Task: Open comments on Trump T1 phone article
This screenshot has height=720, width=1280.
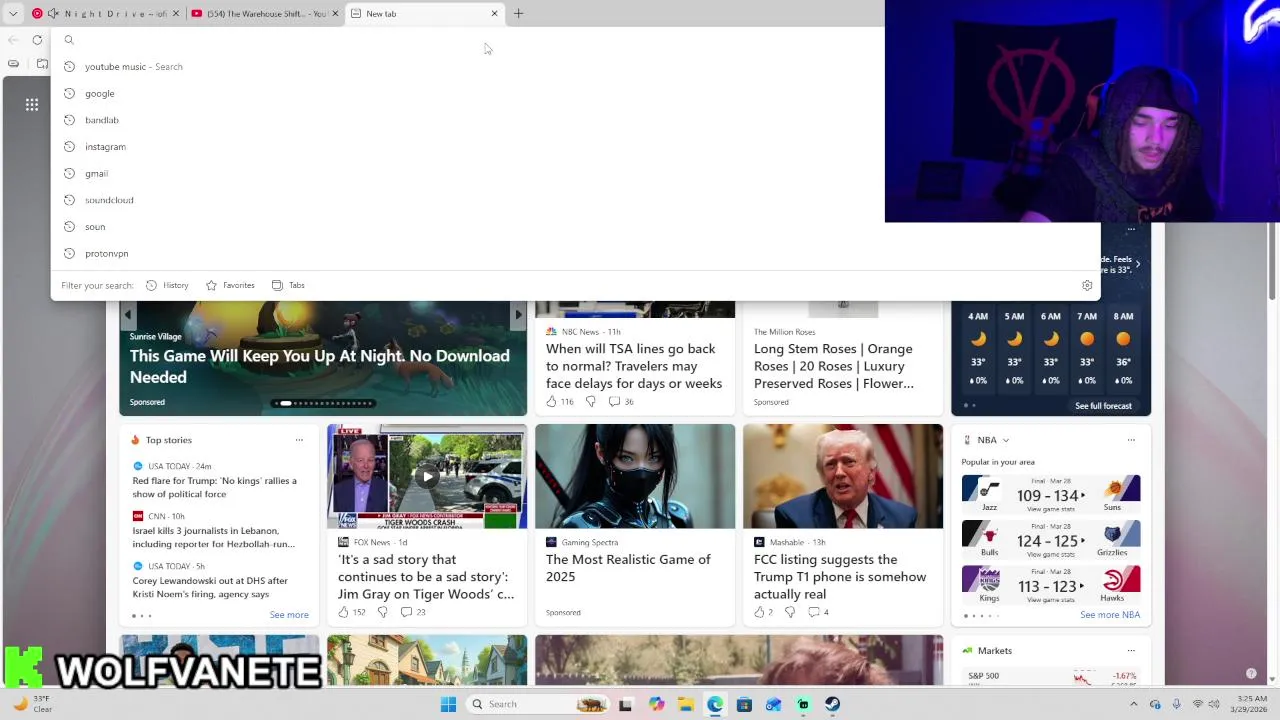Action: (x=818, y=612)
